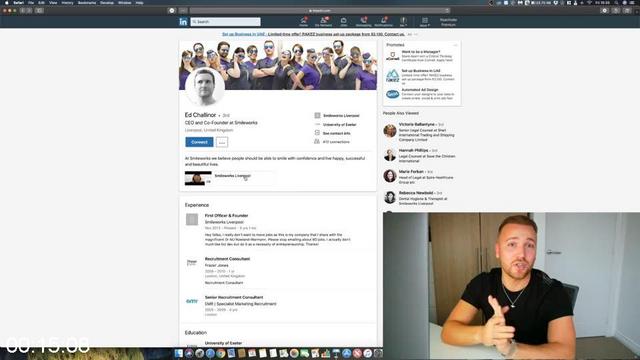Screen dimensions: 640x360
Task: Open Google Chrome from the Dock
Action: pyautogui.click(x=221, y=353)
